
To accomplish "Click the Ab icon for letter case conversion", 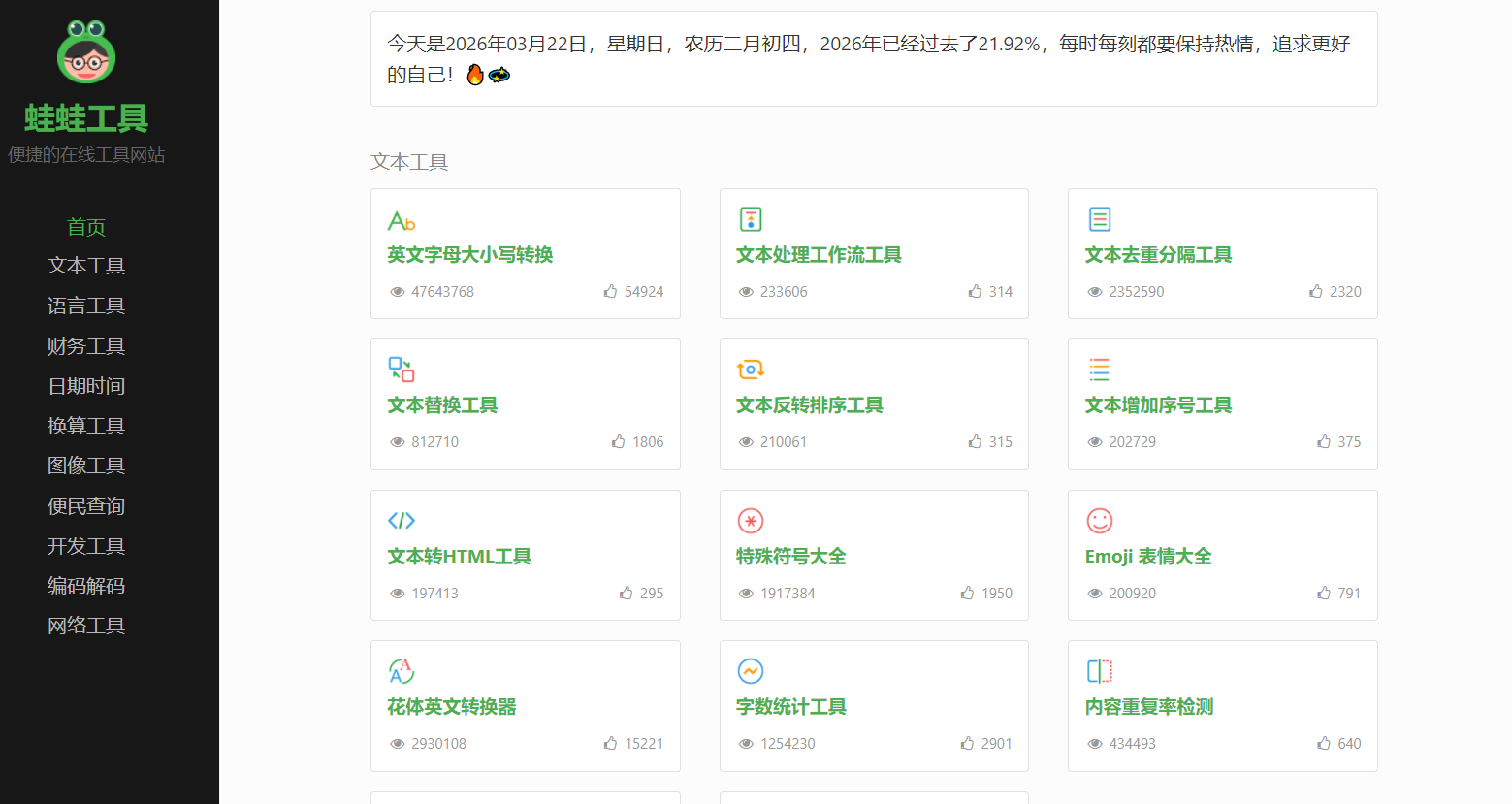I will tap(401, 221).
